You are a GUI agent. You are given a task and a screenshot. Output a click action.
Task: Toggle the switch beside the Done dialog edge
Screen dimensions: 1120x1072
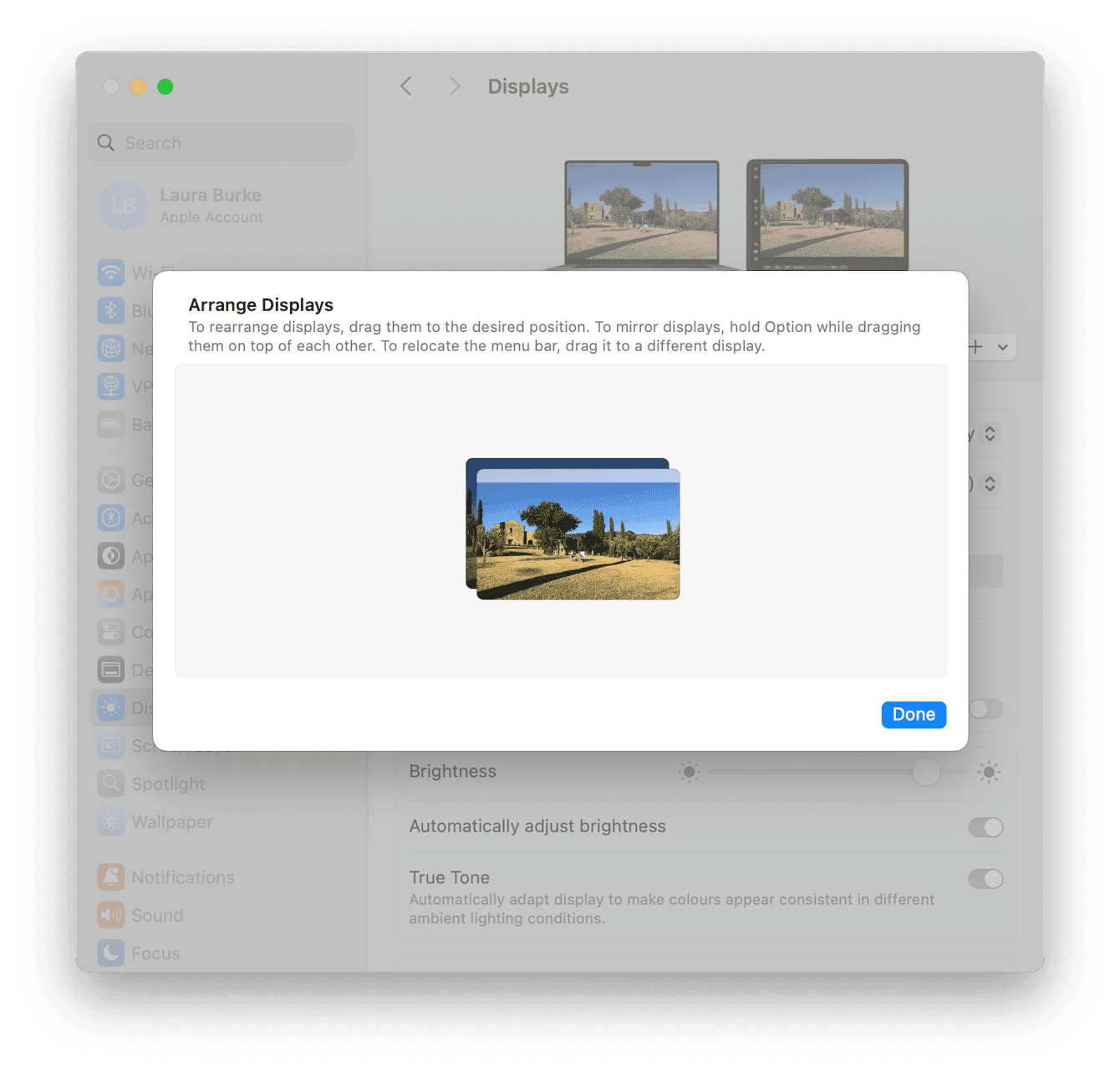coord(985,709)
